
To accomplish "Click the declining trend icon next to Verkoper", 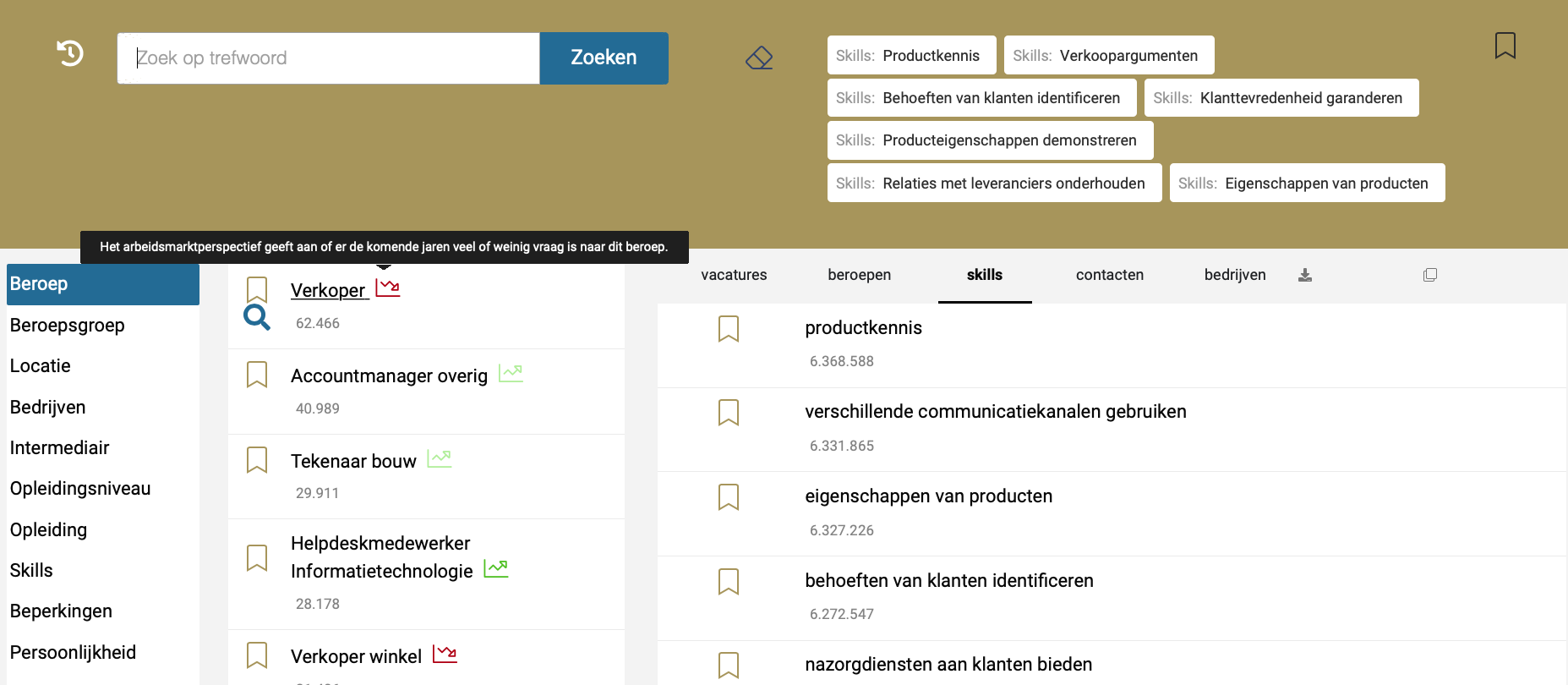I will pyautogui.click(x=388, y=288).
